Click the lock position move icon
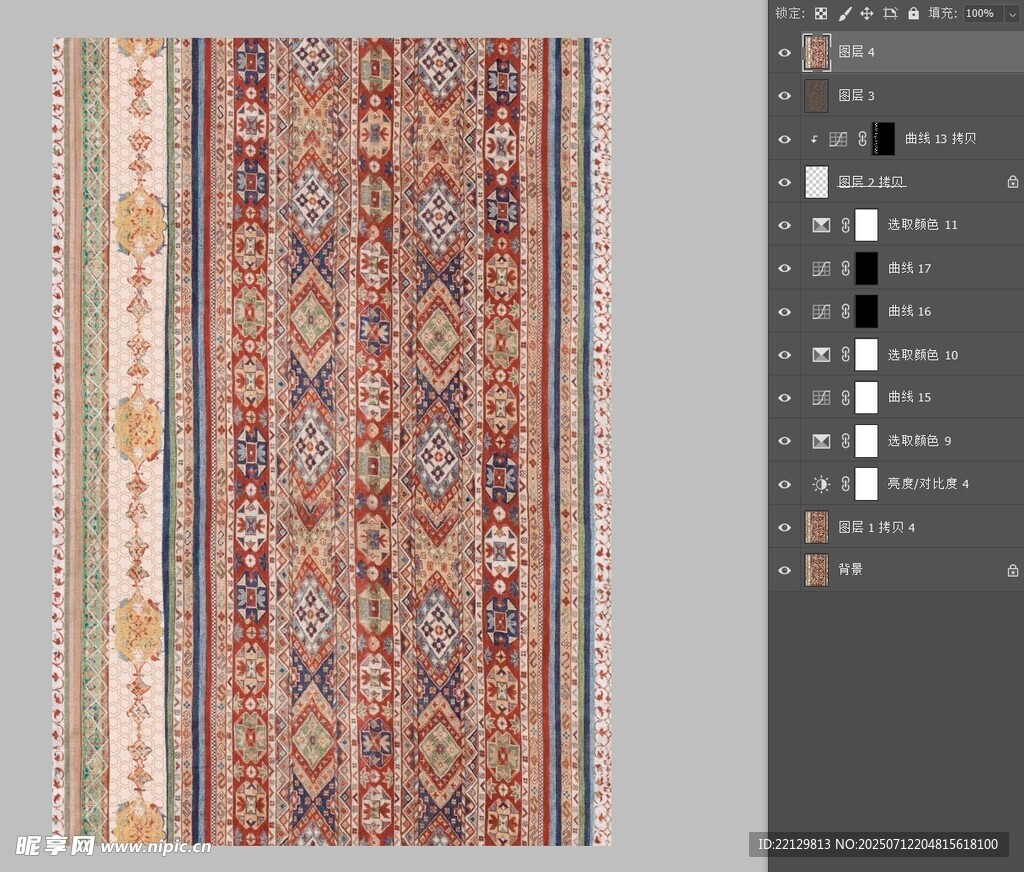 tap(867, 13)
